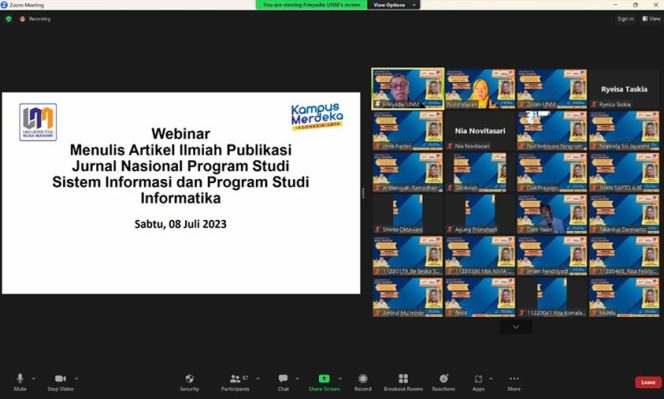
Task: Select Dwi Prayogo's video tile
Action: click(552, 172)
